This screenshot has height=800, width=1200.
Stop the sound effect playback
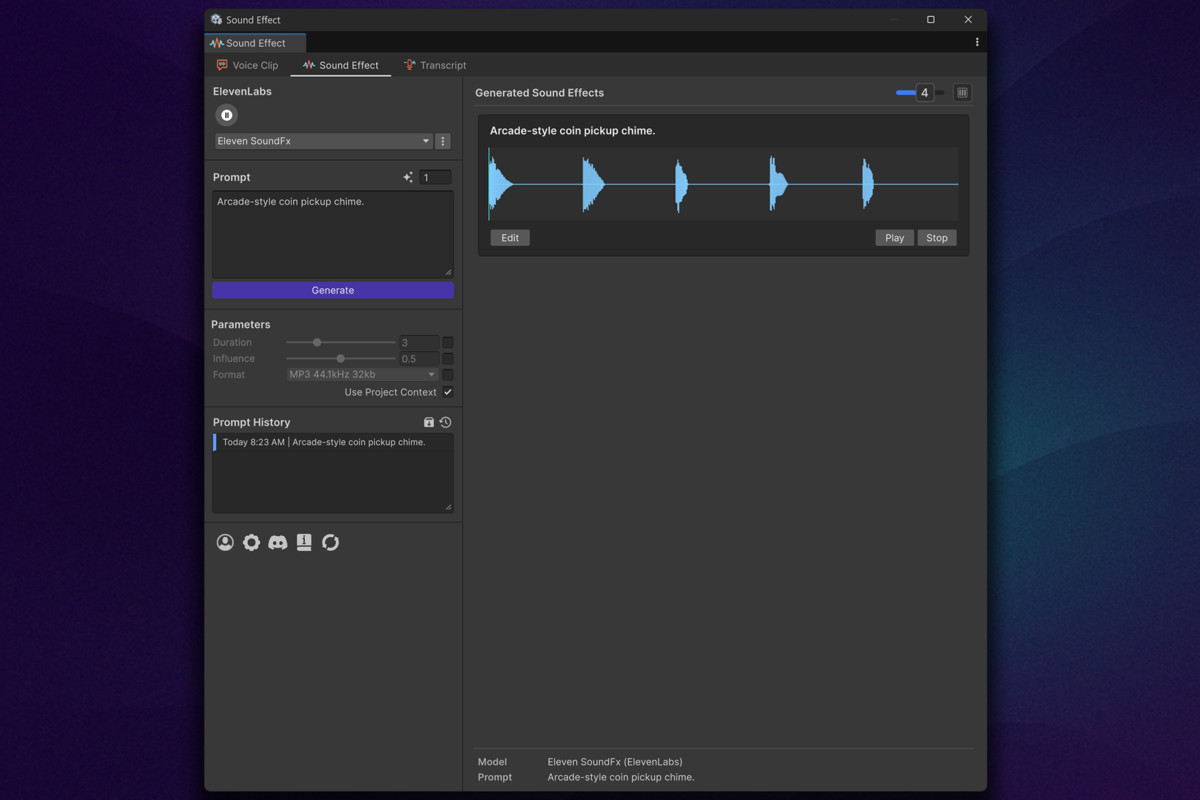(937, 238)
